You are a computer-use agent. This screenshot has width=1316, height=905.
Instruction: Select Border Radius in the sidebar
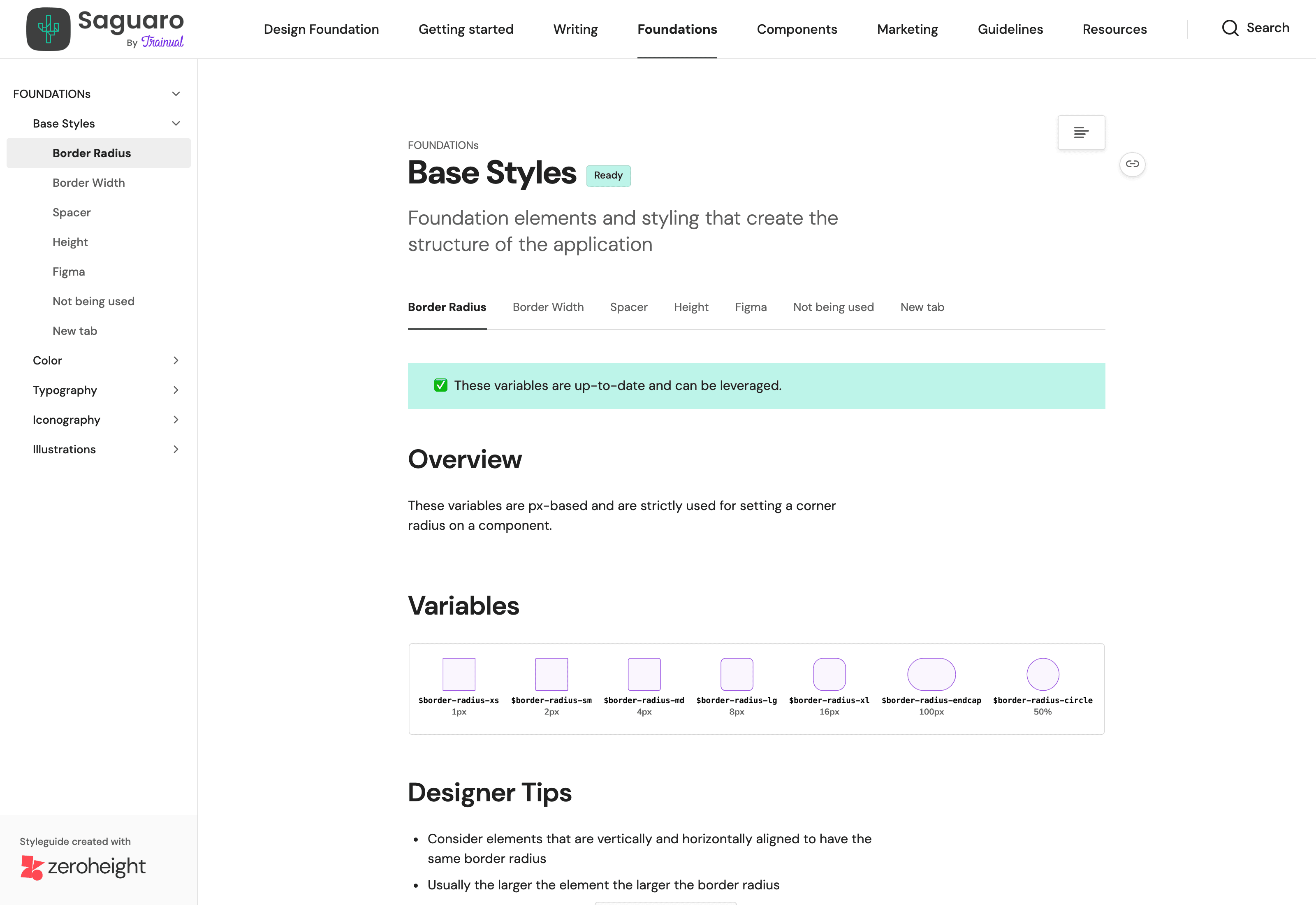(x=99, y=153)
